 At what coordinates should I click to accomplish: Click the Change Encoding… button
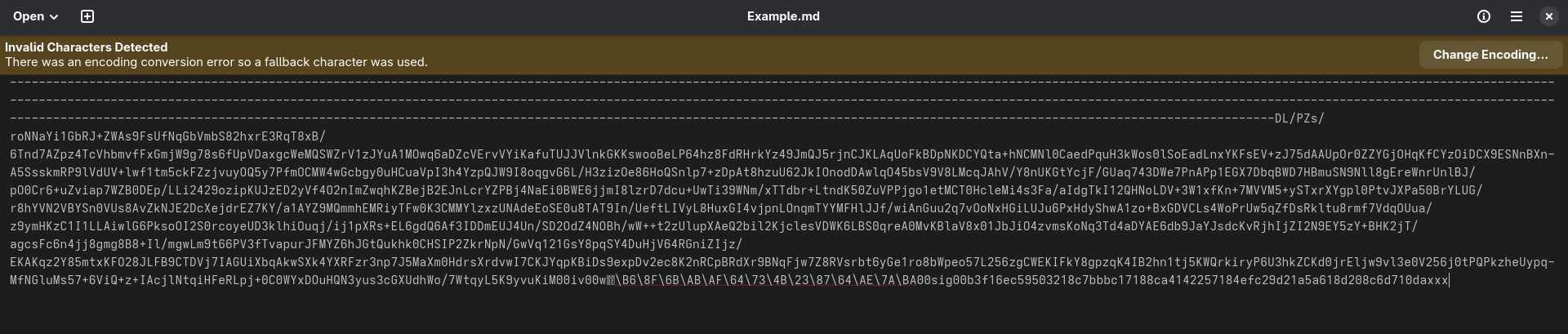point(1490,55)
